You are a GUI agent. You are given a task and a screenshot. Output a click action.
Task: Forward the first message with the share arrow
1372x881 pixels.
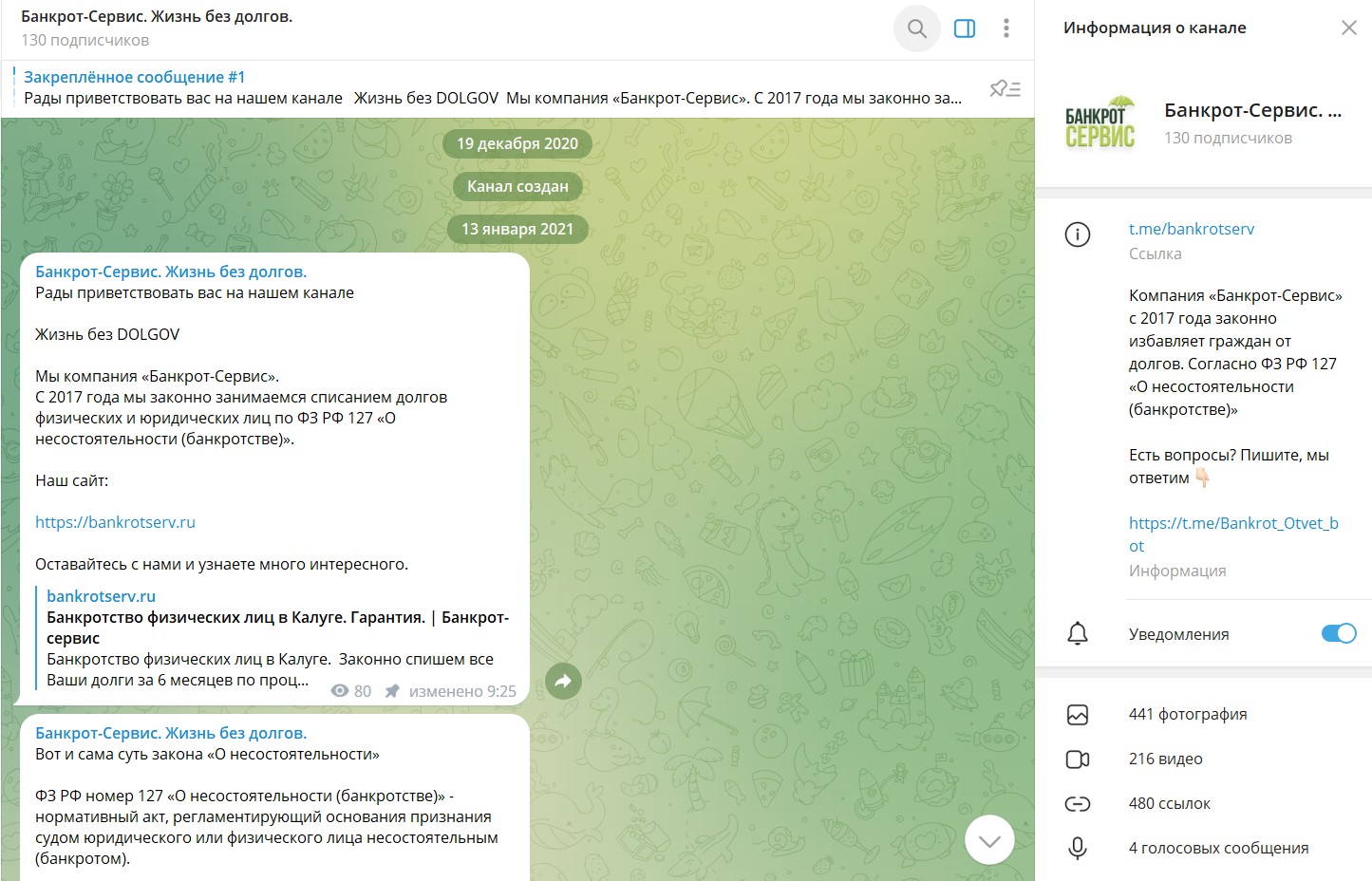[x=563, y=681]
